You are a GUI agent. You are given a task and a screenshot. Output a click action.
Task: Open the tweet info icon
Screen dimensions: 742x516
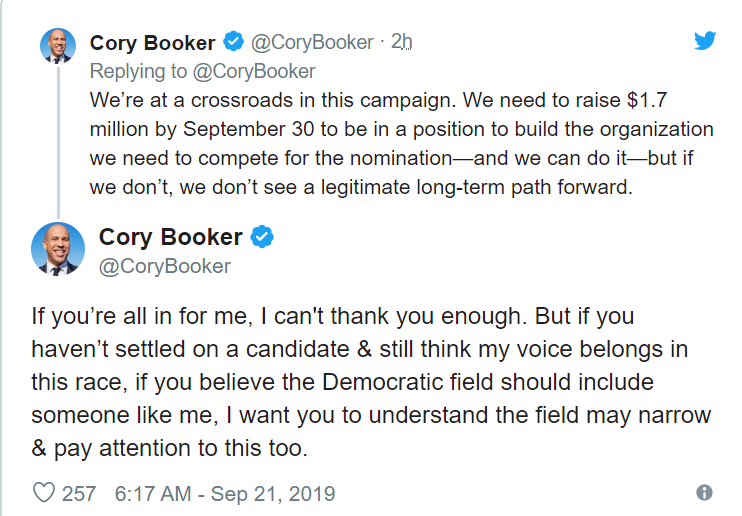pos(704,493)
